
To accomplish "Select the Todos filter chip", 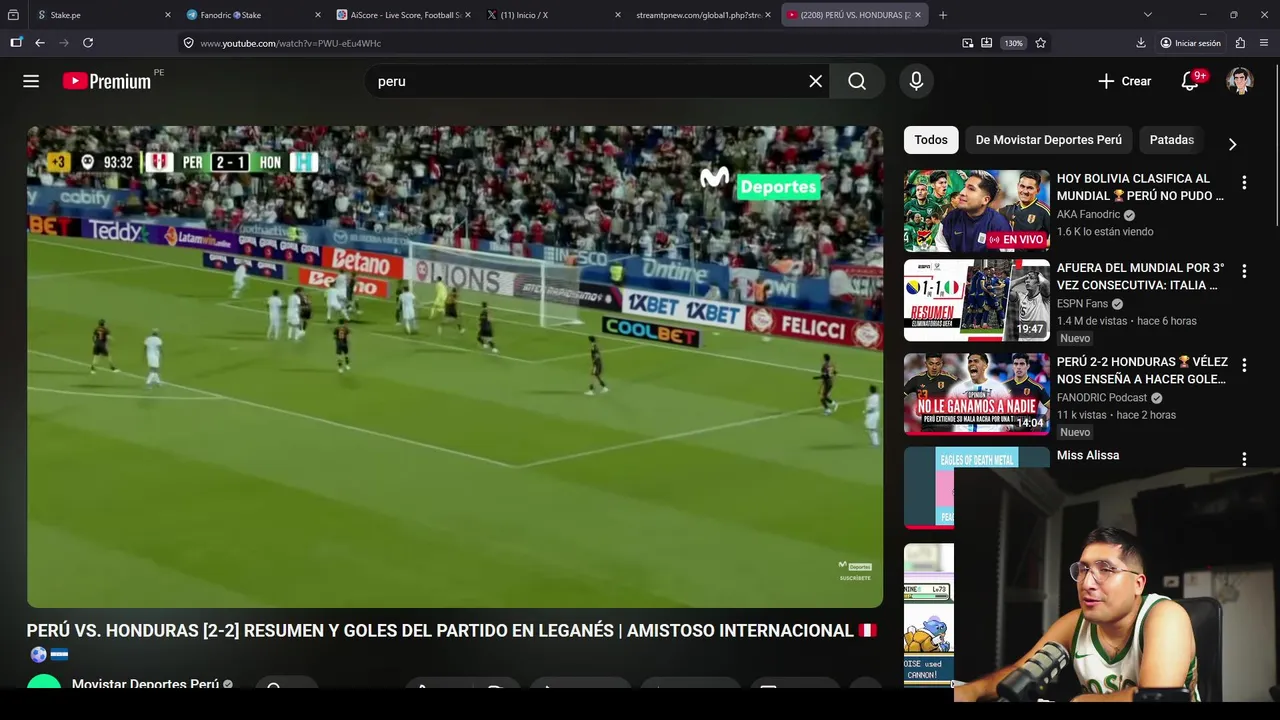I will point(931,140).
